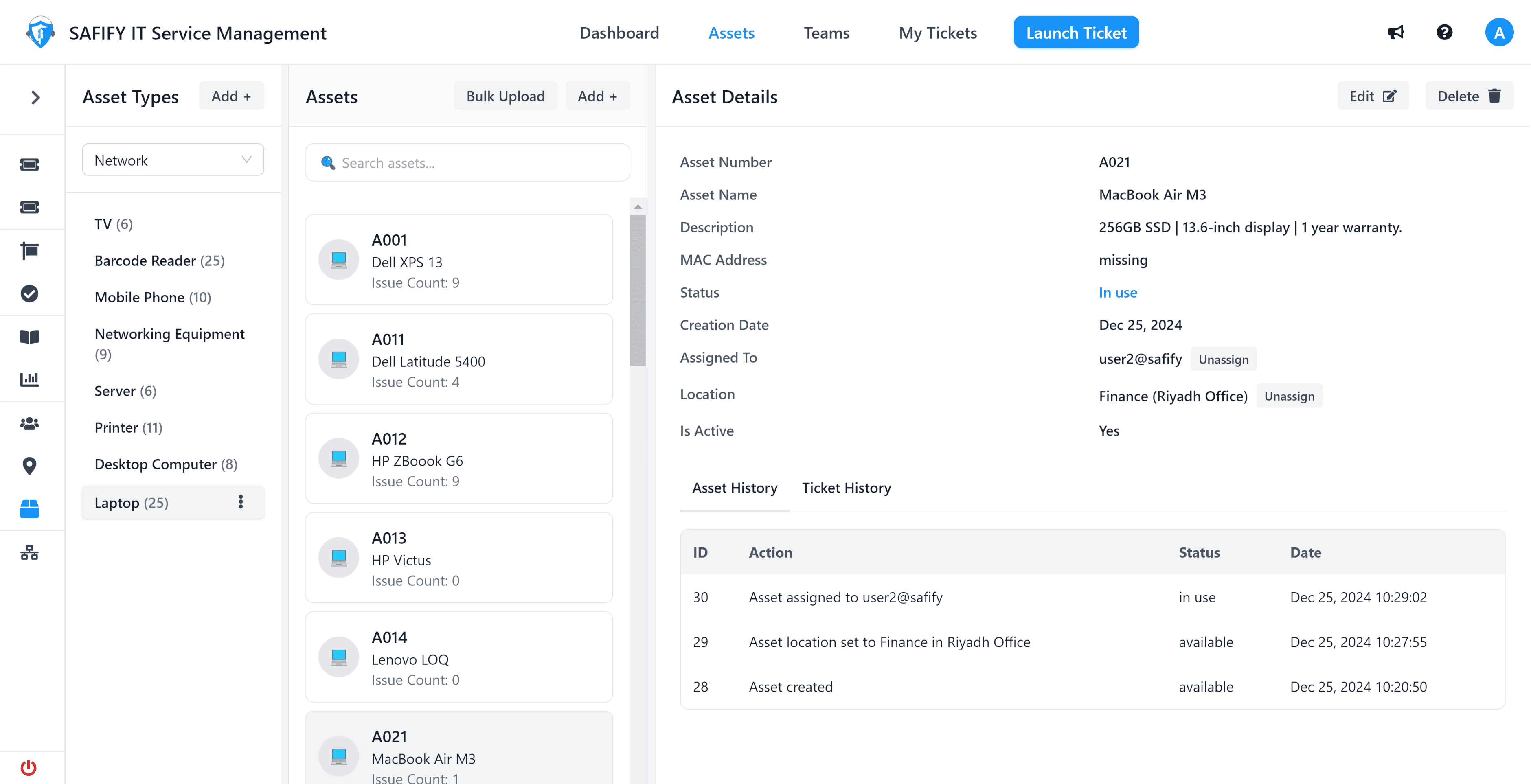Expand the left sidebar chevron
The width and height of the screenshot is (1531, 784).
click(x=35, y=97)
